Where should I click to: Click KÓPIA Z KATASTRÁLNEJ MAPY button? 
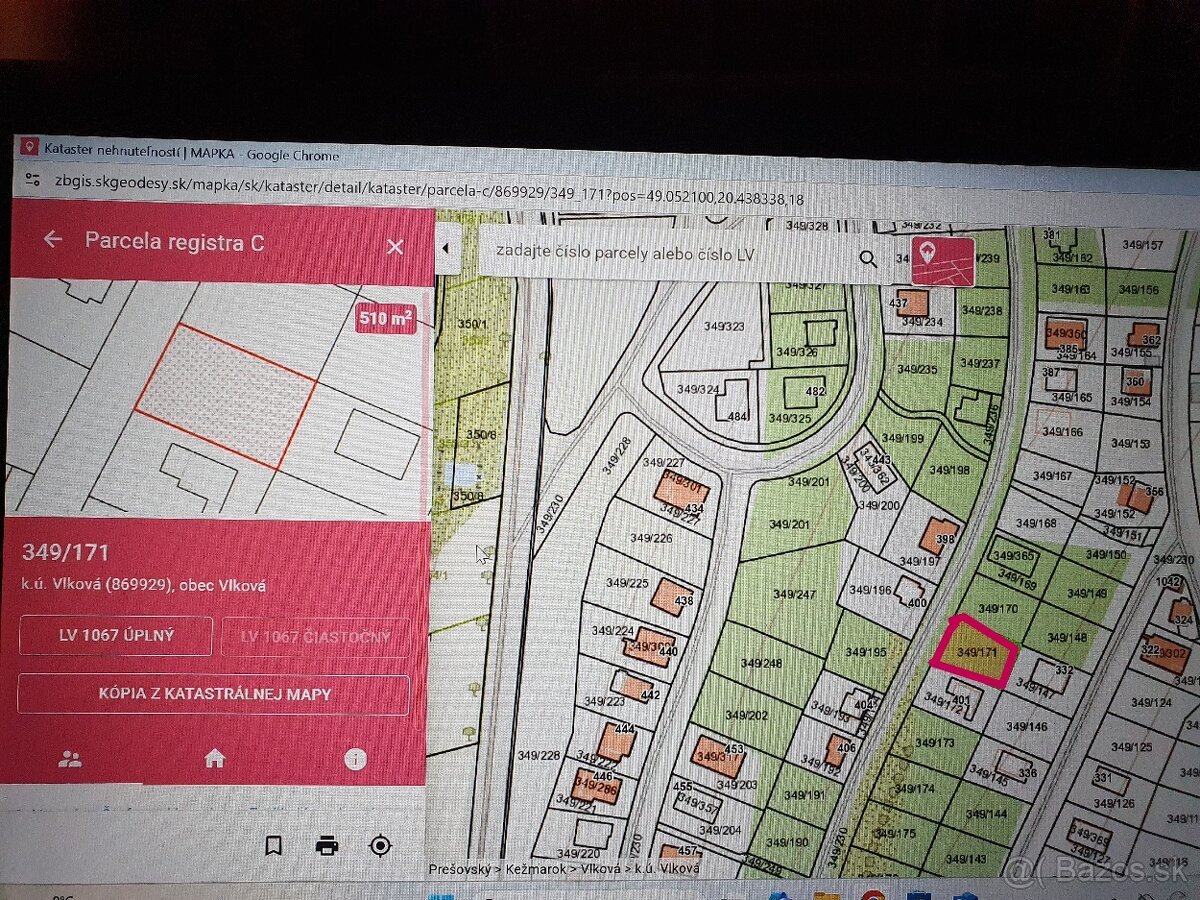pos(213,694)
